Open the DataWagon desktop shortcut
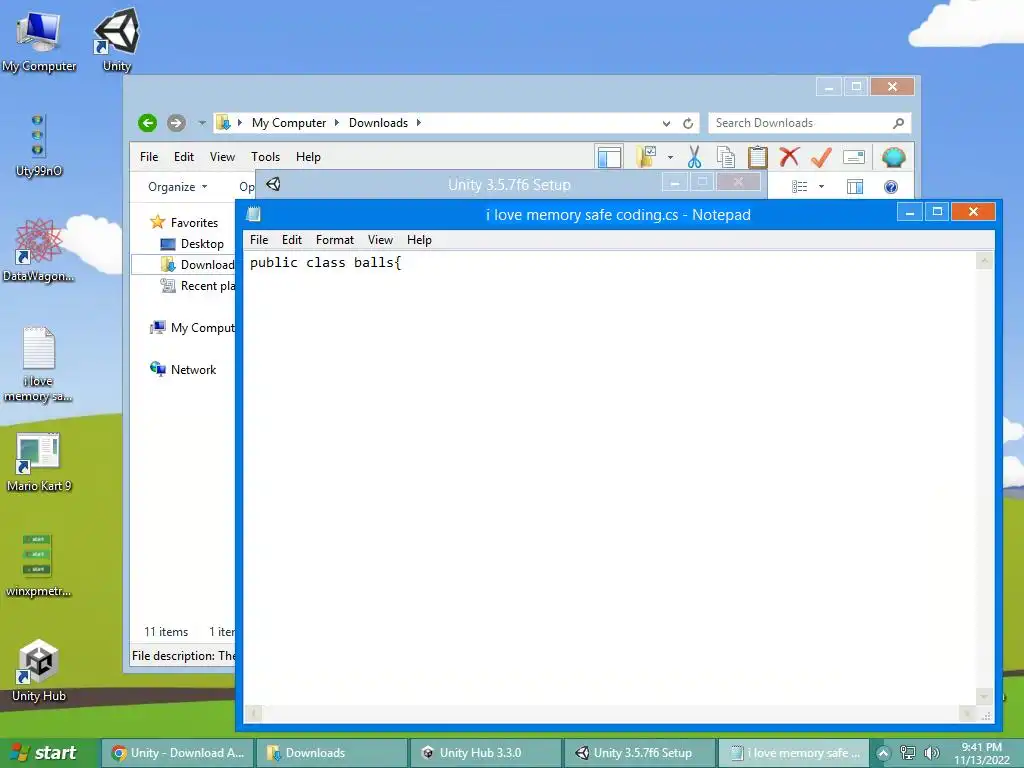Viewport: 1024px width, 768px height. tap(39, 249)
